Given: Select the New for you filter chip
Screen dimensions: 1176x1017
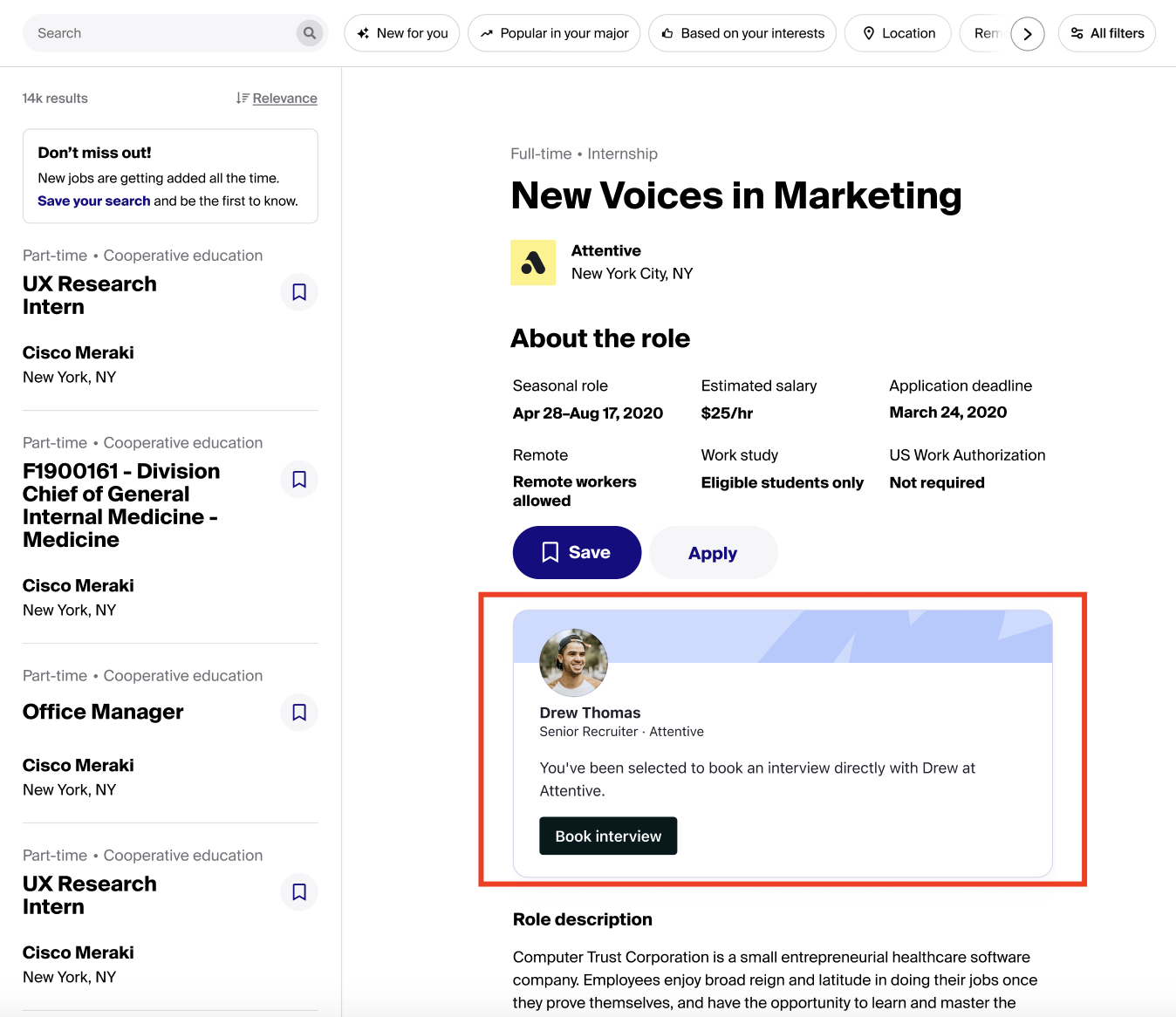Looking at the screenshot, I should [x=402, y=33].
